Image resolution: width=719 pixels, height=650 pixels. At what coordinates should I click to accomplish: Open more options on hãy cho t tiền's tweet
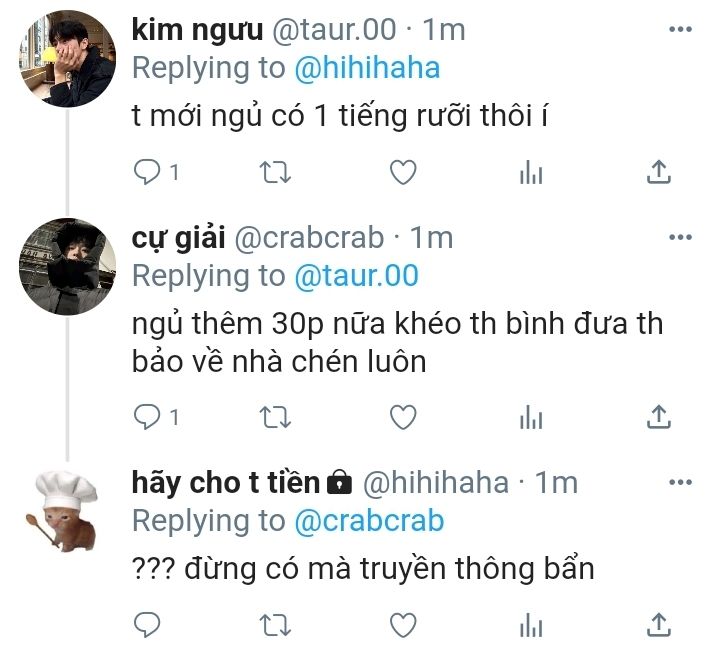[x=680, y=482]
